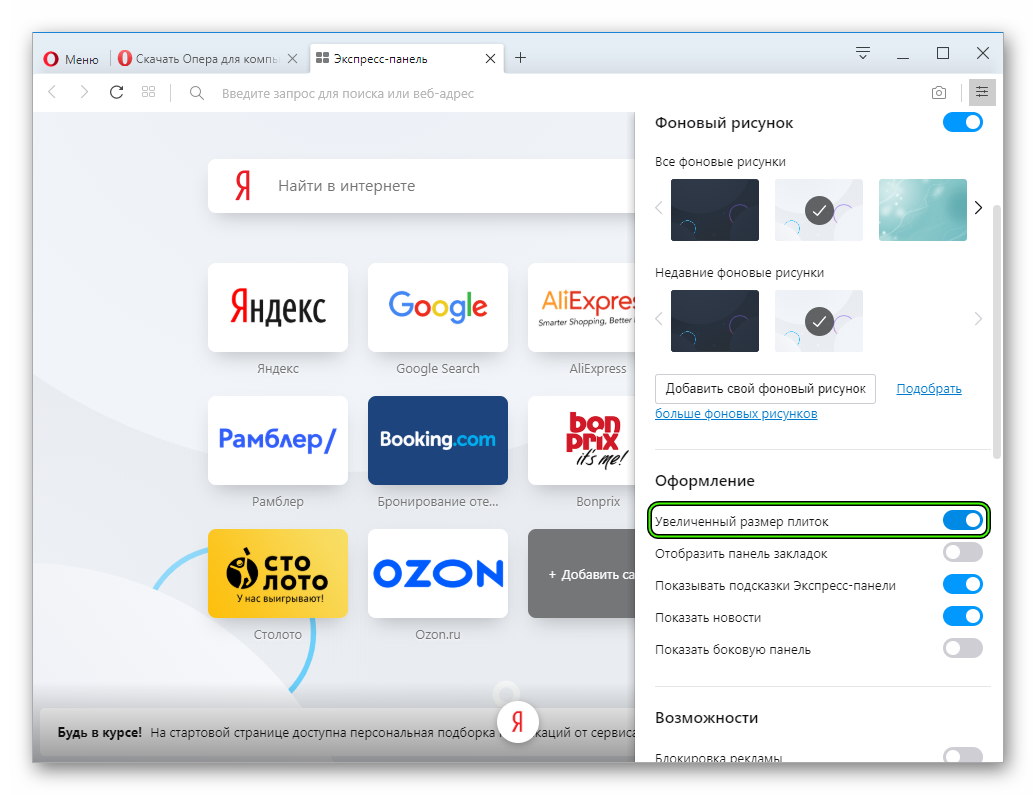Viewport: 1036px width, 795px height.
Task: Open больше фоновых рисунков link
Action: 736,414
